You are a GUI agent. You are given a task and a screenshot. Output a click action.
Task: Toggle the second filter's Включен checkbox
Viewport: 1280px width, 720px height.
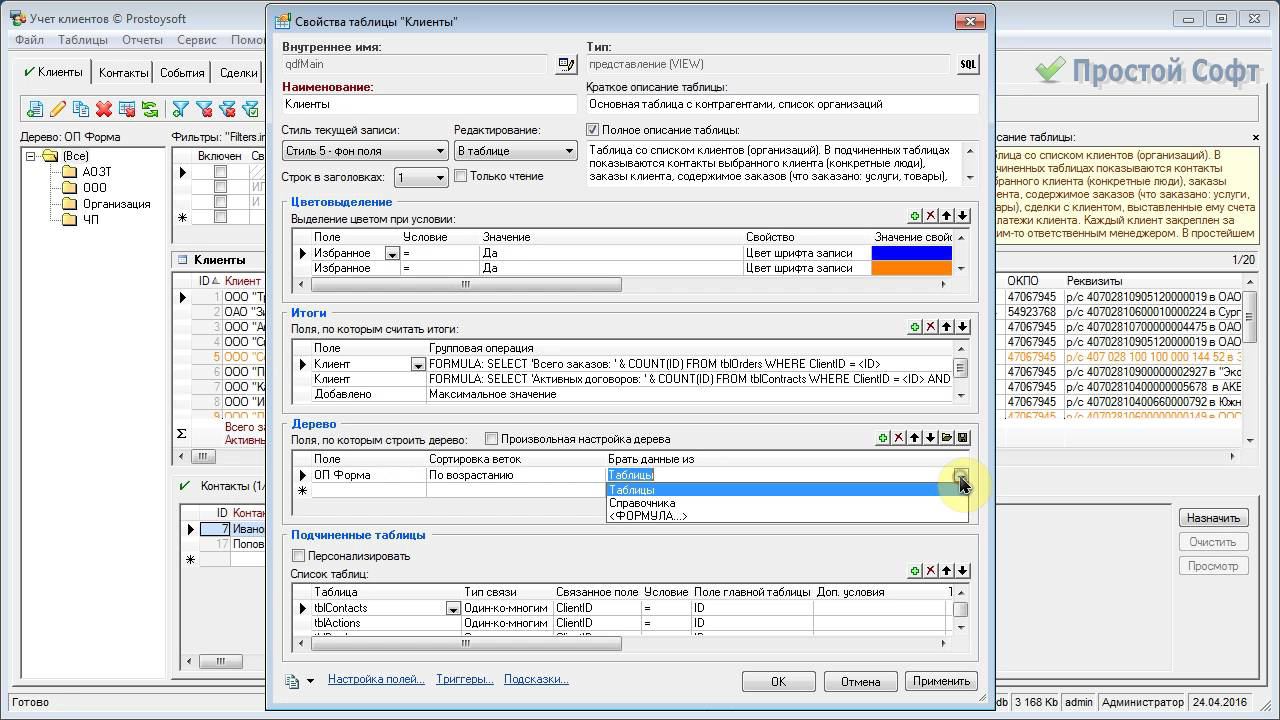[220, 187]
